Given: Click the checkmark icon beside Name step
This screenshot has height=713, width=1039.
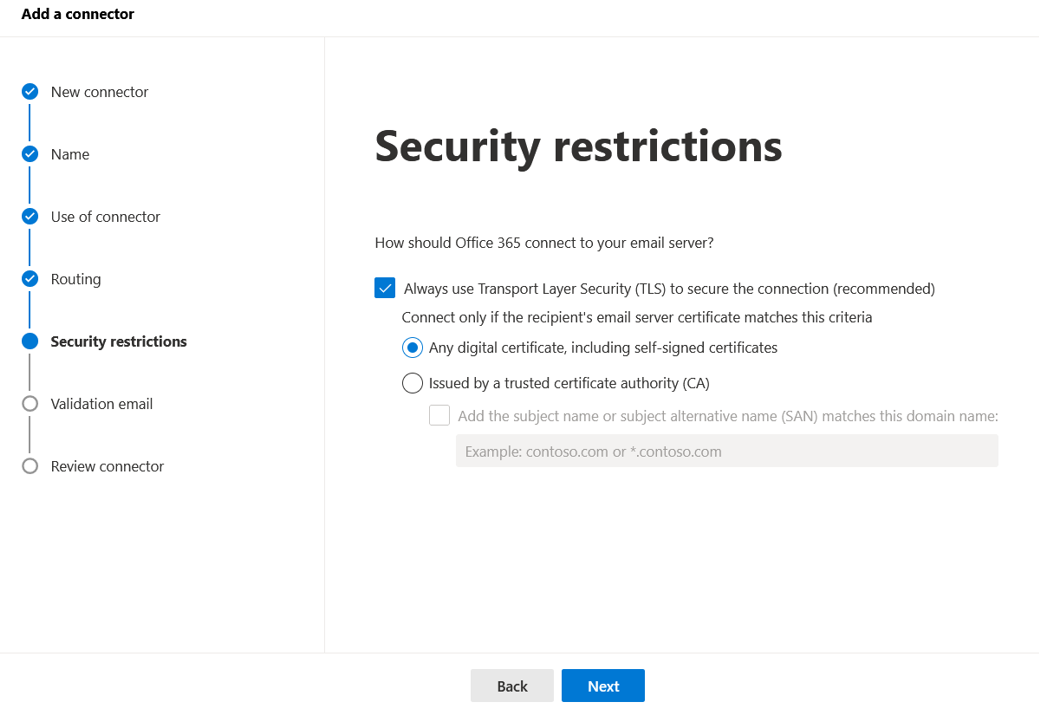Looking at the screenshot, I should [30, 154].
